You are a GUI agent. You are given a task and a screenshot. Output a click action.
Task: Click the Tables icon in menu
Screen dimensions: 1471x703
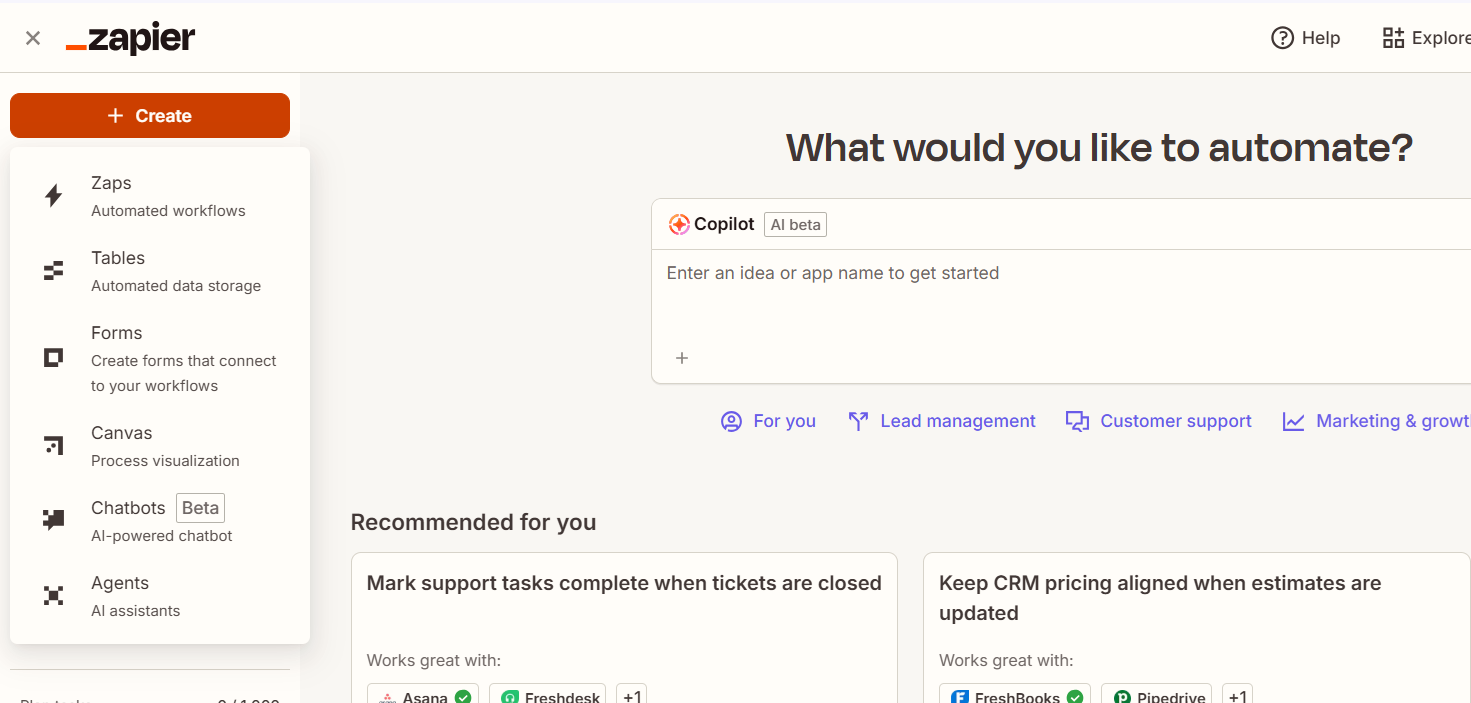tap(54, 271)
